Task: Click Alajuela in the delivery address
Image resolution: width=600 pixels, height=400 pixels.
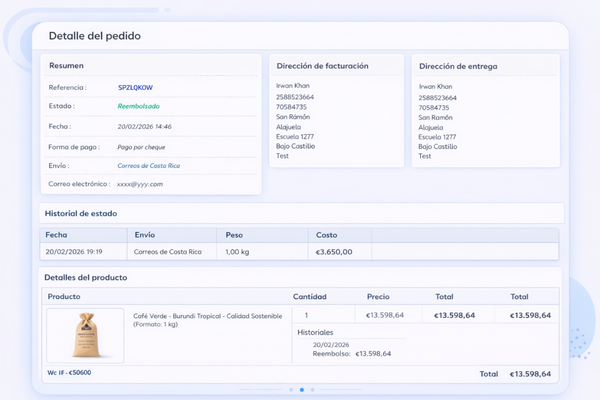Action: tap(431, 128)
